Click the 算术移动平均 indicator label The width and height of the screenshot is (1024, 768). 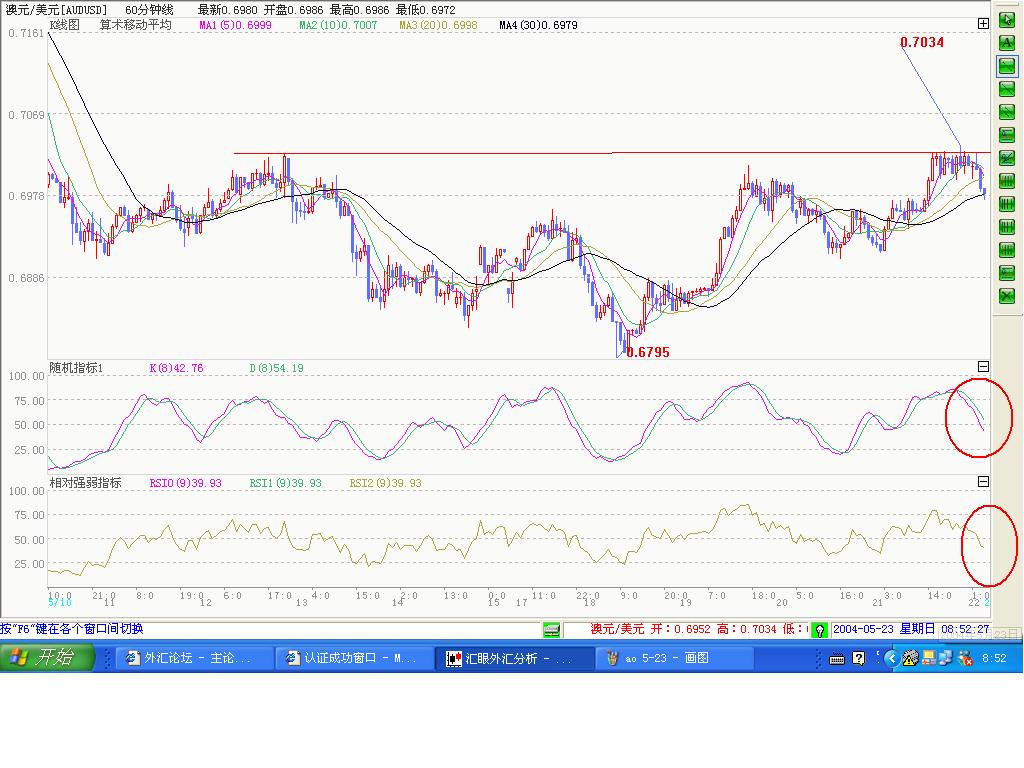(135, 25)
